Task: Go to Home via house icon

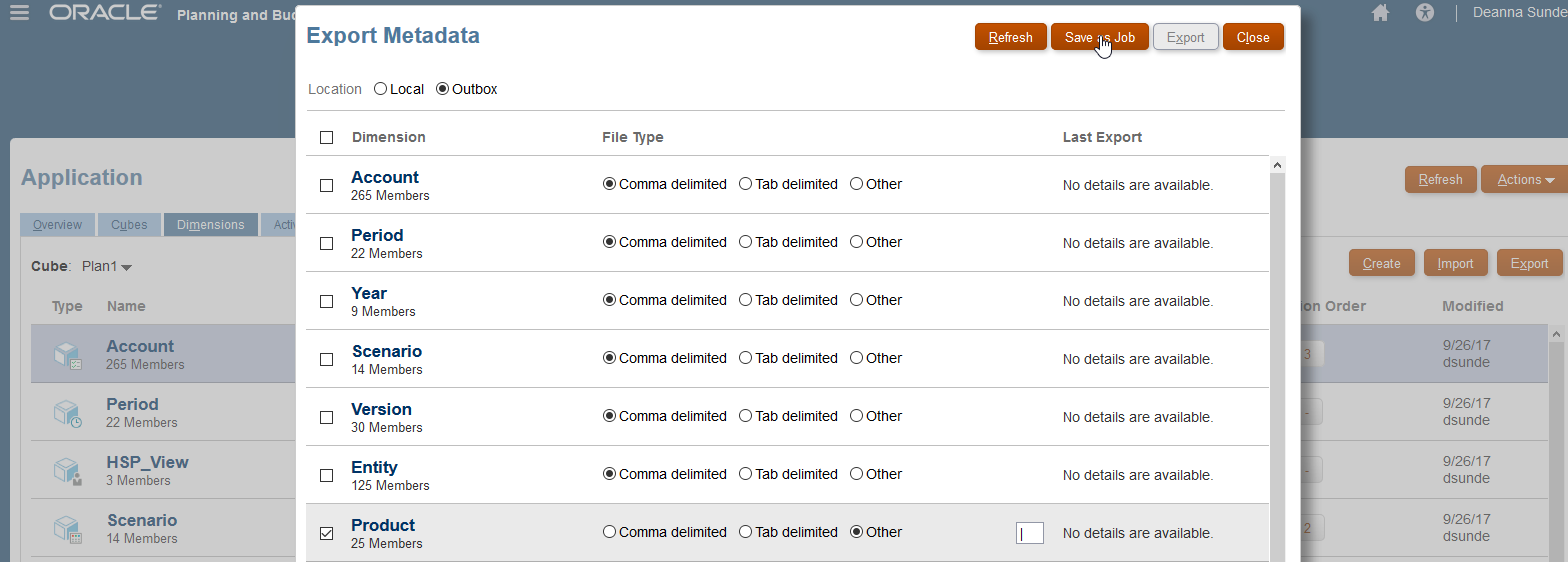Action: (1381, 13)
